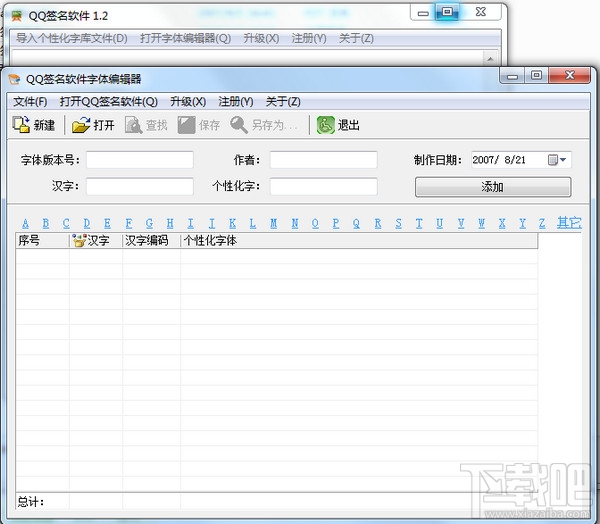This screenshot has height=524, width=600.
Task: Click the letter G index link
Action: [149, 223]
